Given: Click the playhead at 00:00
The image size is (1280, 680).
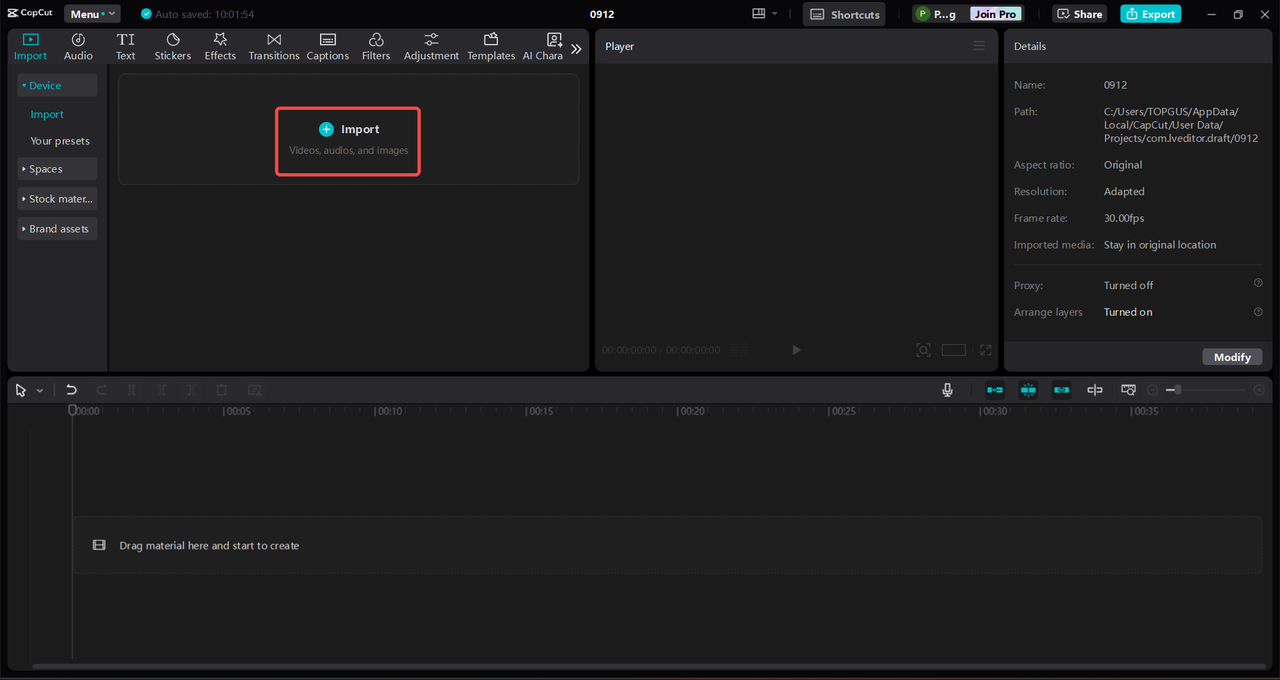Looking at the screenshot, I should [72, 410].
